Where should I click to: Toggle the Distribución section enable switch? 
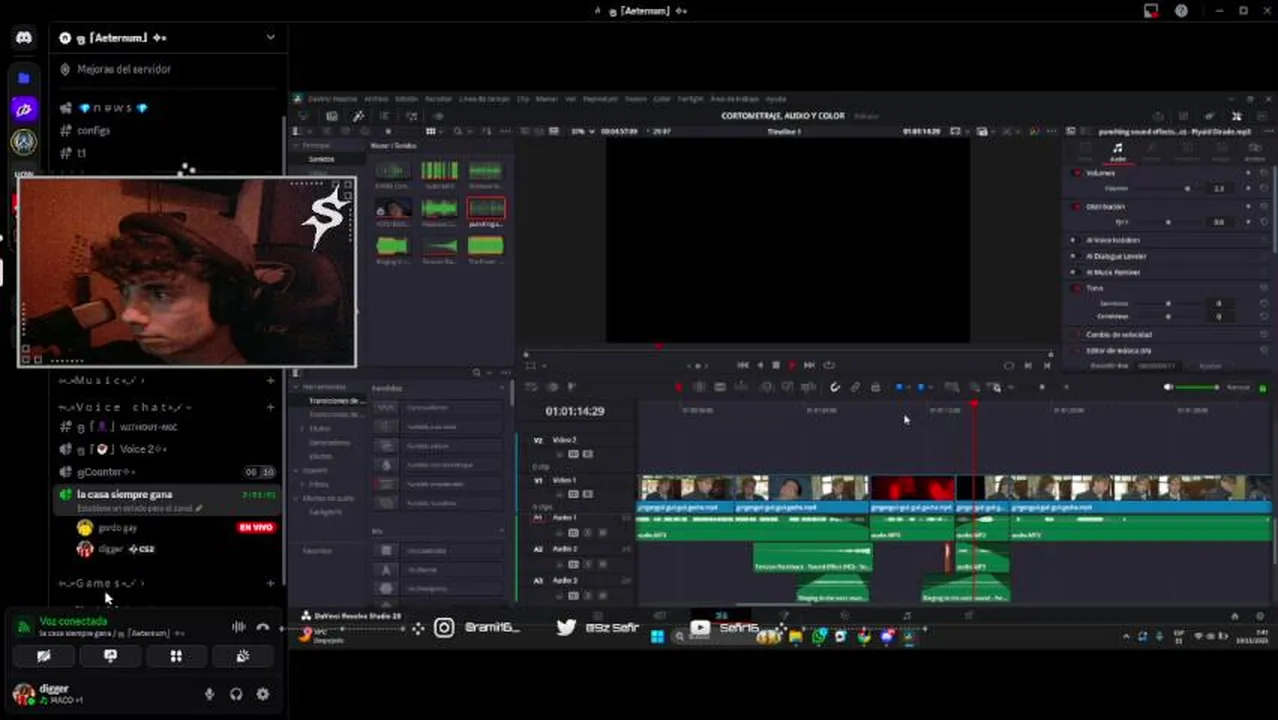pos(1077,207)
